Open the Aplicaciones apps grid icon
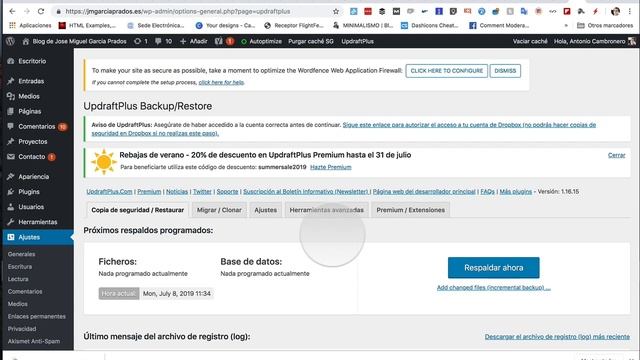Image resolution: width=640 pixels, height=360 pixels. point(12,25)
